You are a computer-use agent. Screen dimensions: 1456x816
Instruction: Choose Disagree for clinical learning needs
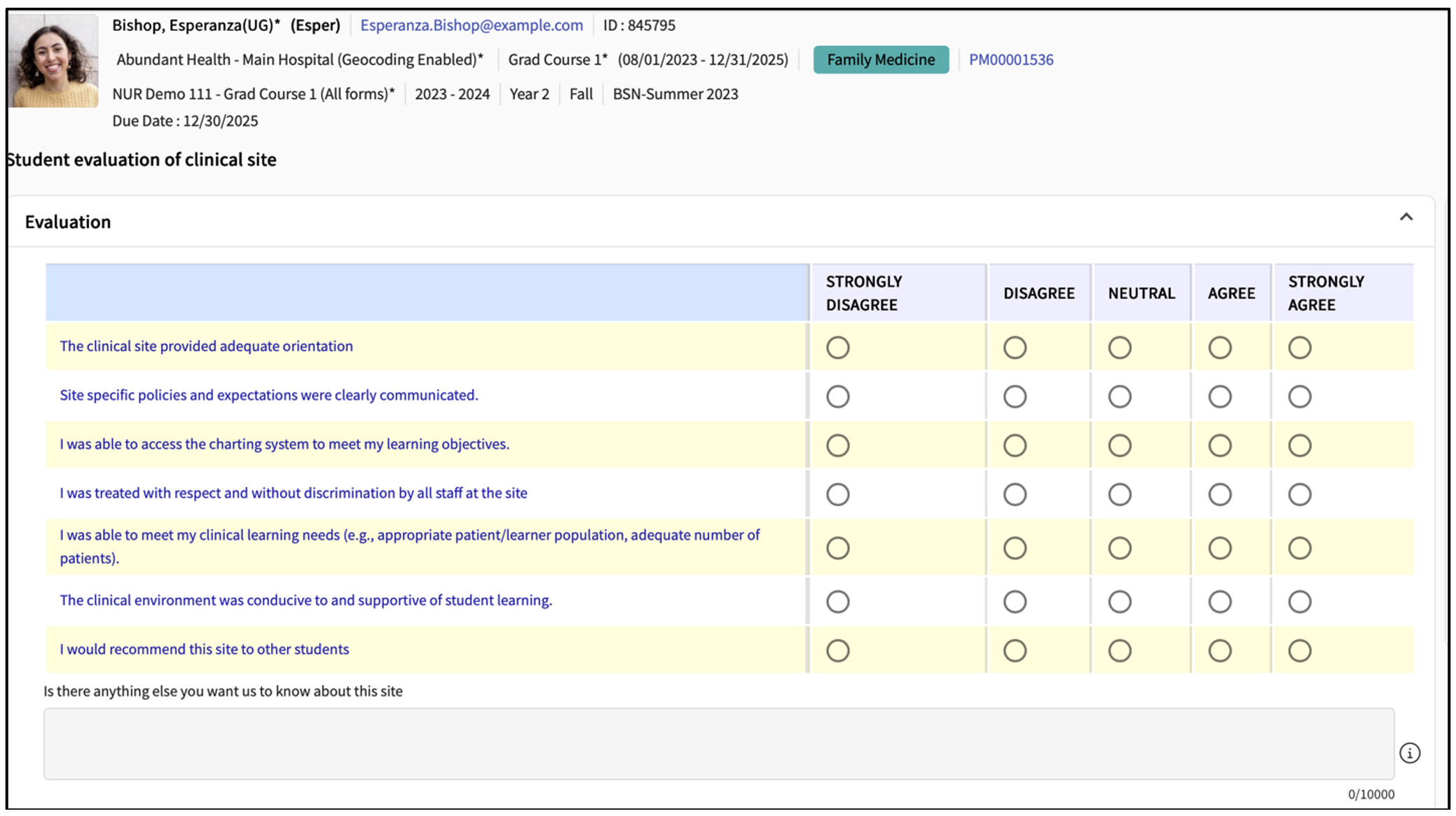[x=1014, y=548]
